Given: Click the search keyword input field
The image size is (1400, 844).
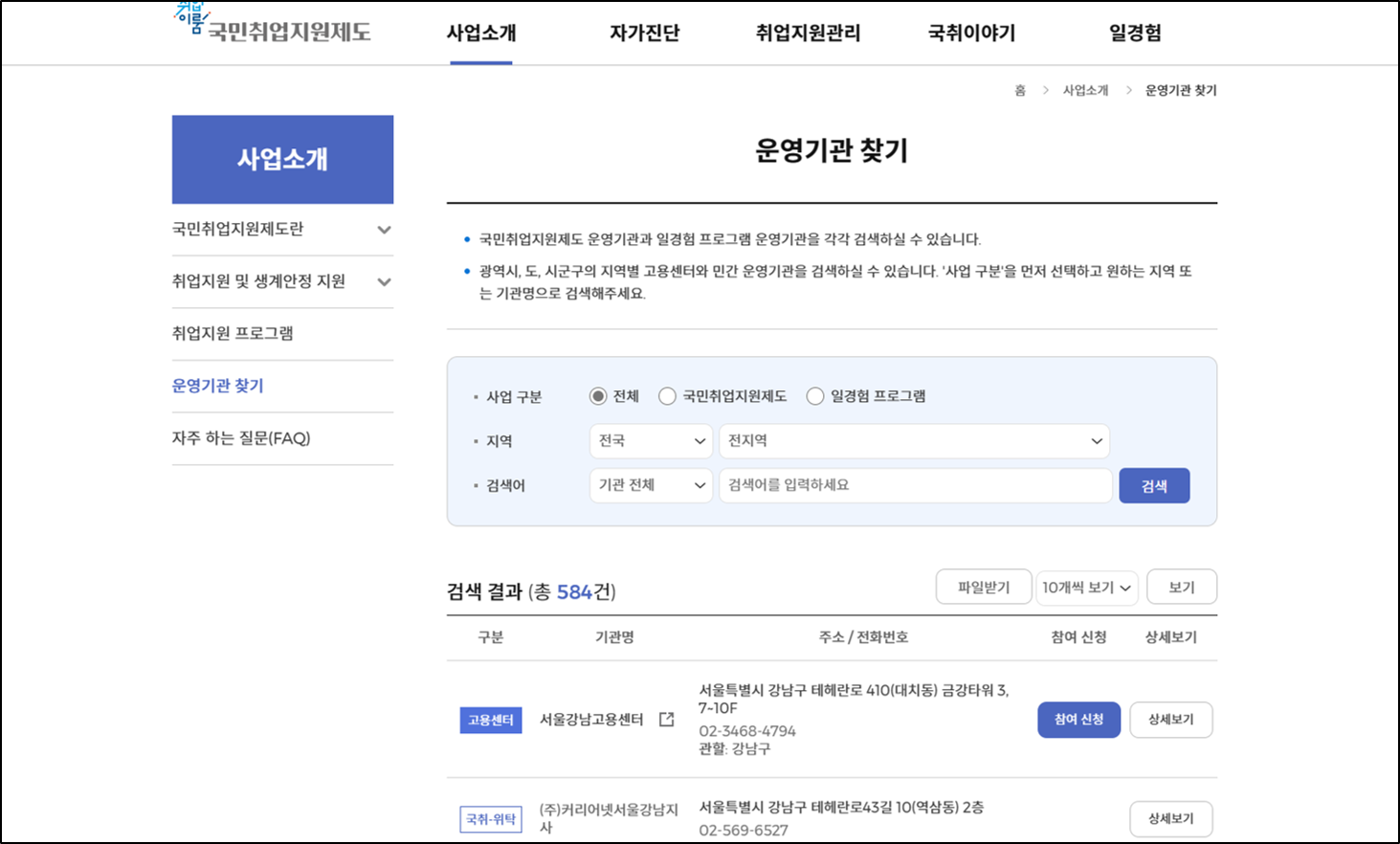Looking at the screenshot, I should [912, 485].
